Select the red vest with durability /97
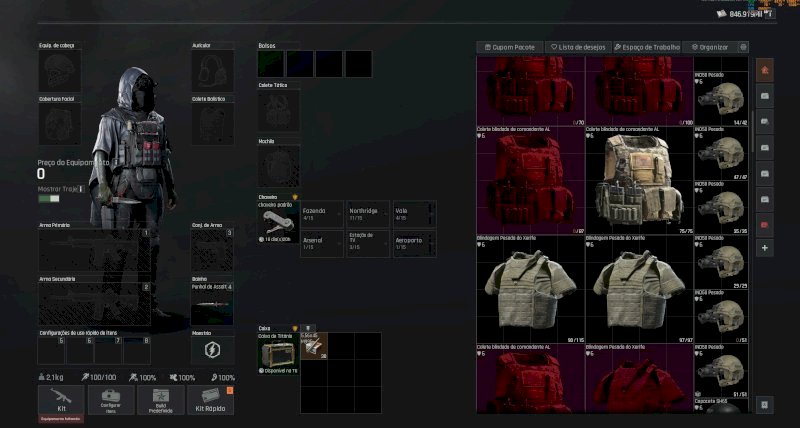This screenshot has height=428, width=800. 531,181
